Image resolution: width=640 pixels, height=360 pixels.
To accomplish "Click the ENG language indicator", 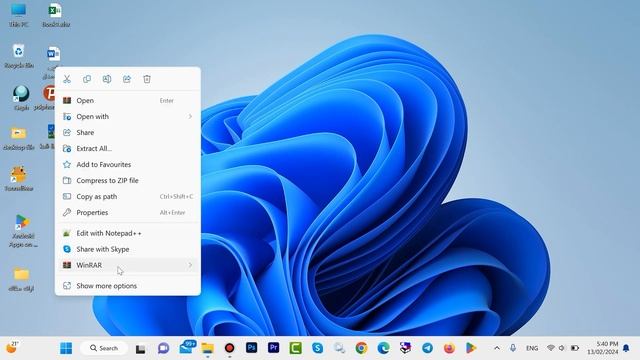I will [532, 348].
